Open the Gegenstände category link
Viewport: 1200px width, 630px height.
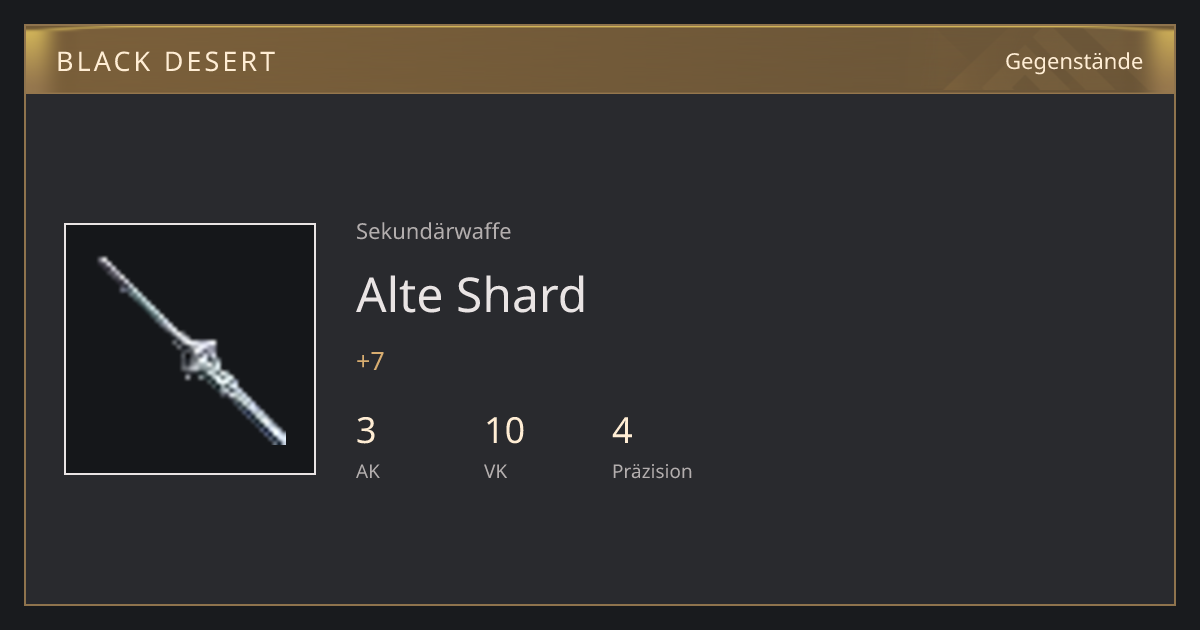pos(1074,62)
